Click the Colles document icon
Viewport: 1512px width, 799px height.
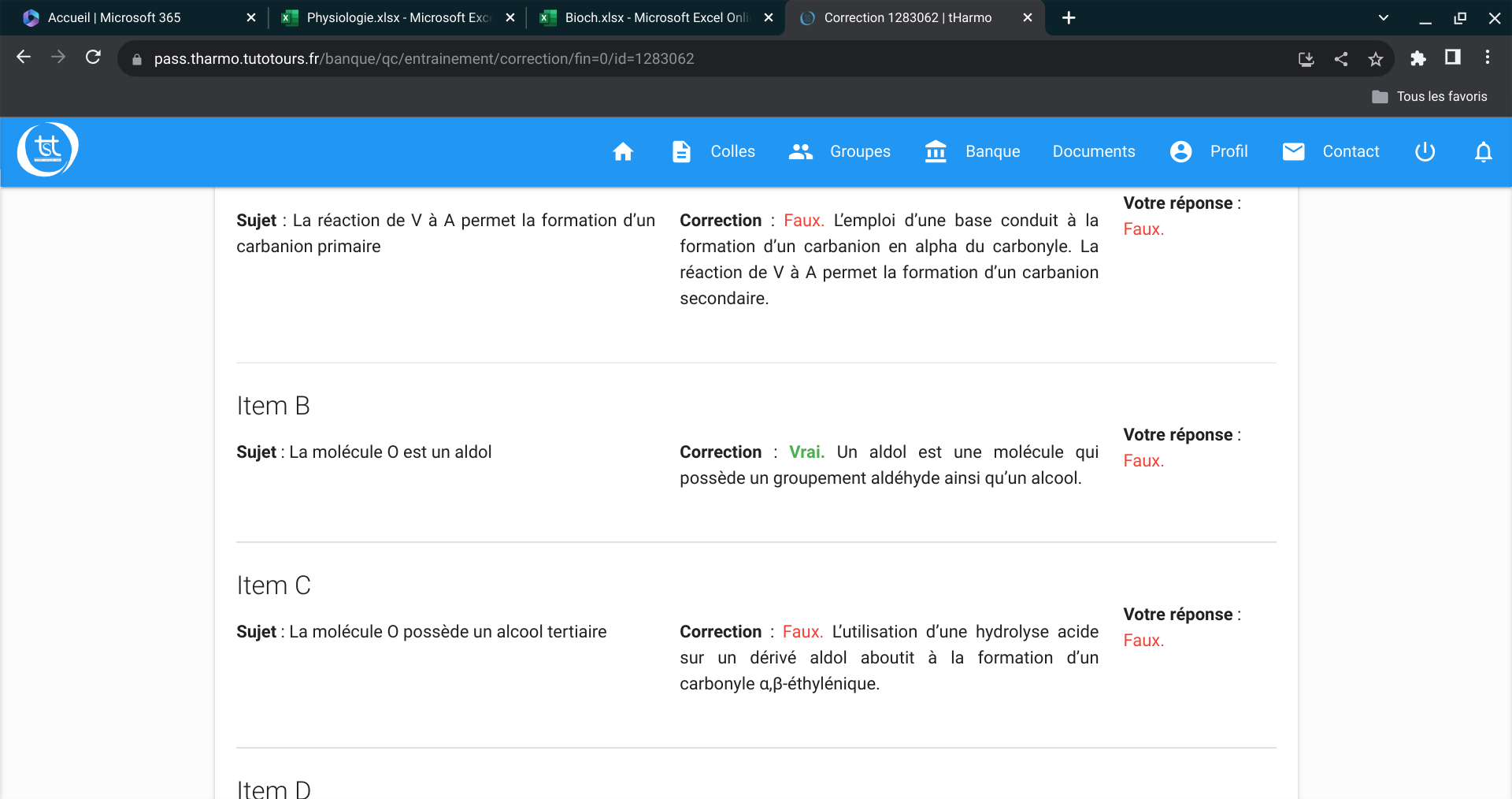click(681, 151)
